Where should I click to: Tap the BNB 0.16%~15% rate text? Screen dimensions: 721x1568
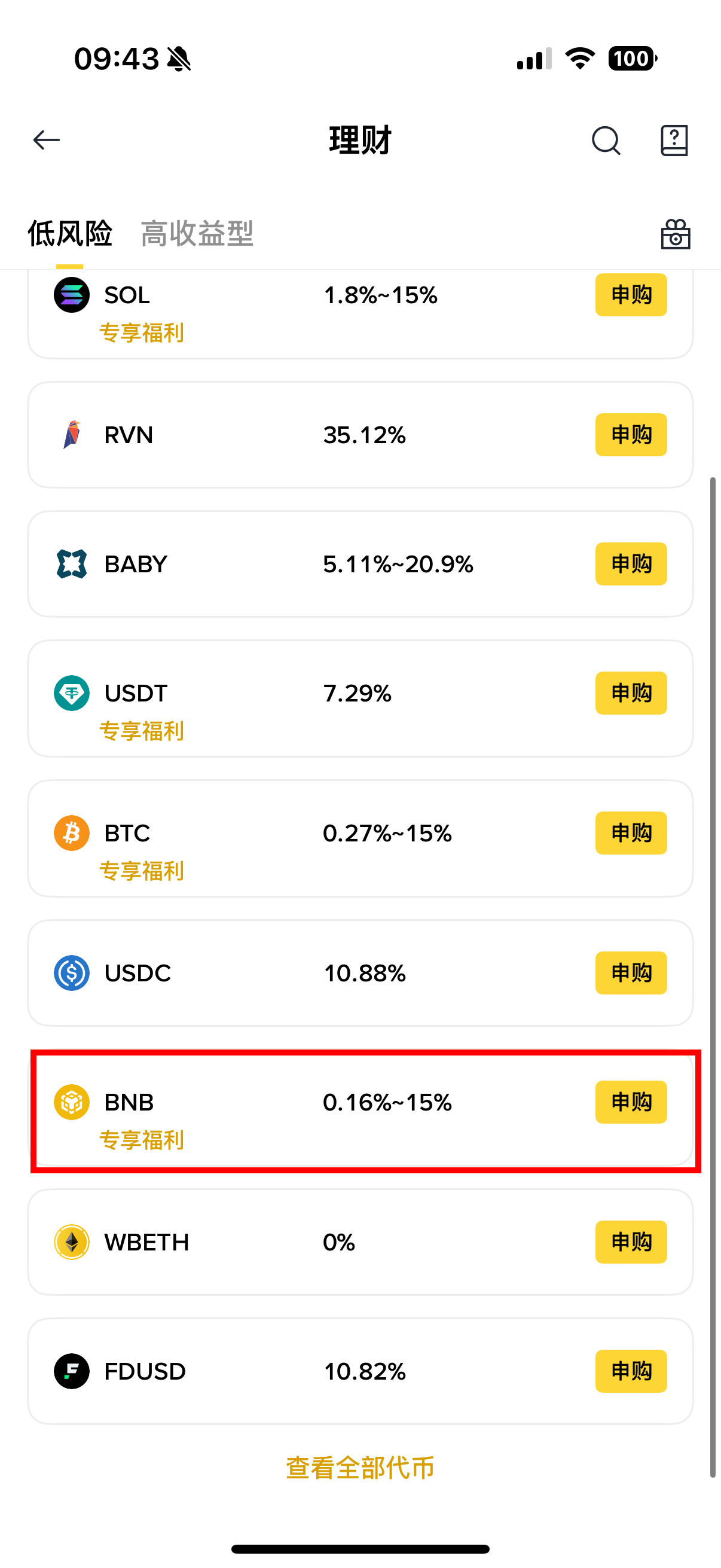(x=387, y=1102)
